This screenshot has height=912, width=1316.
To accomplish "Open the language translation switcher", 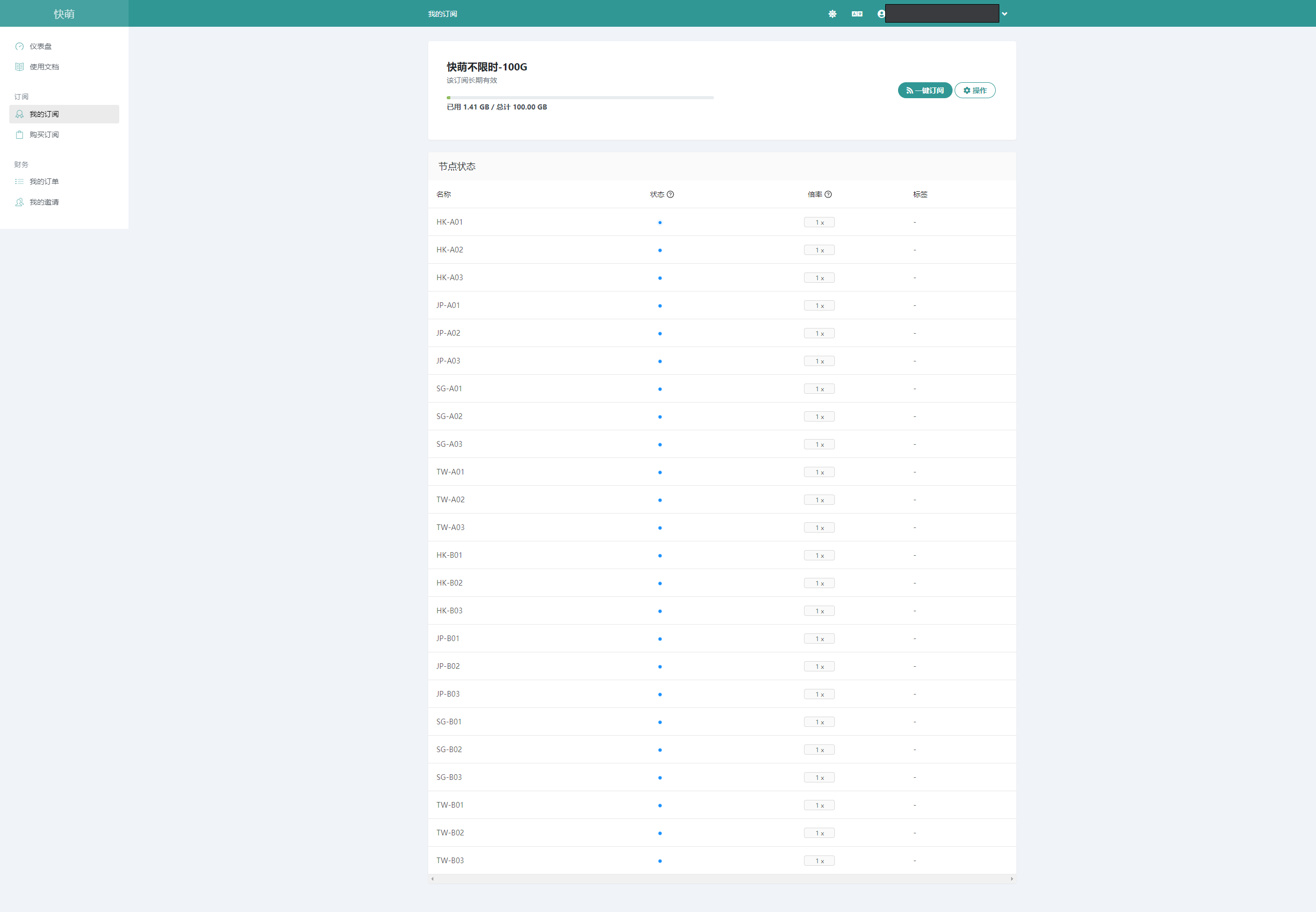I will tap(856, 14).
